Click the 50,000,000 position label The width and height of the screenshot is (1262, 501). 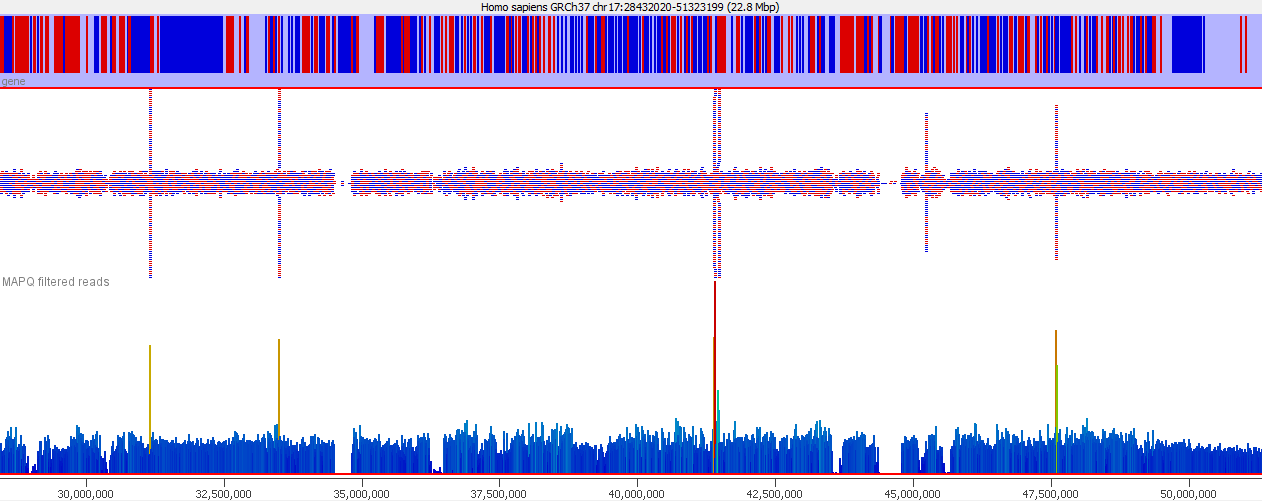[x=1190, y=493]
